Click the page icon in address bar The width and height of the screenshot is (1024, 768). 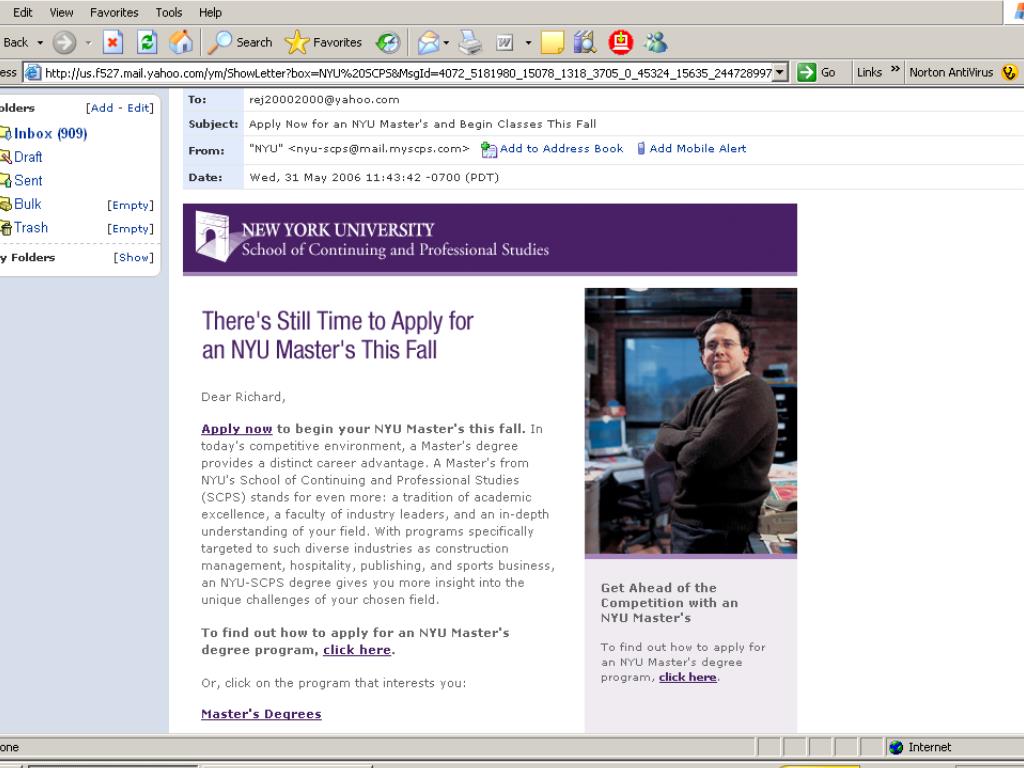[33, 72]
